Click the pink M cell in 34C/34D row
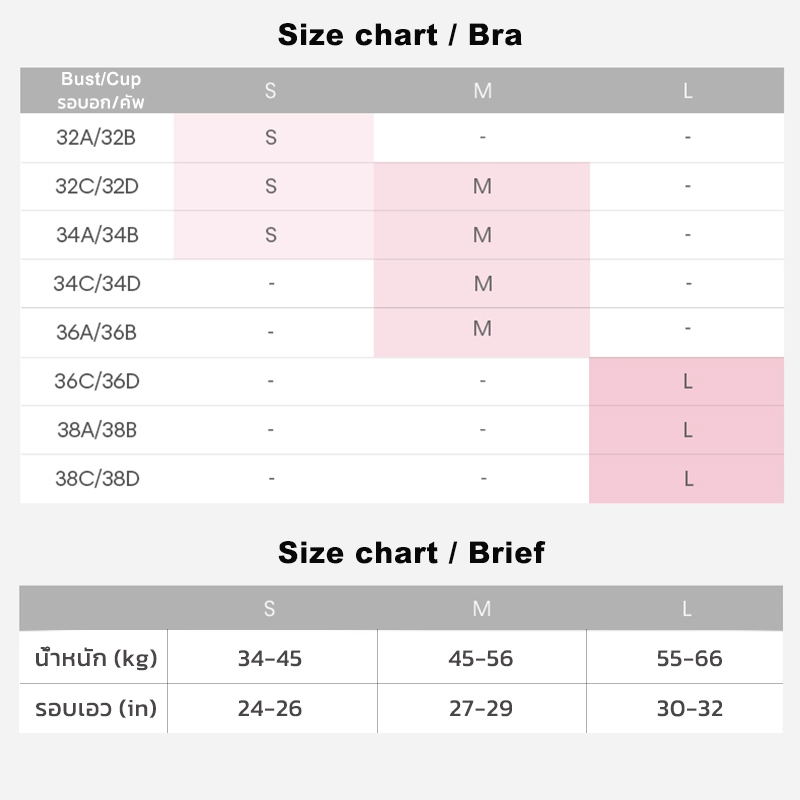The width and height of the screenshot is (800, 800). (483, 284)
